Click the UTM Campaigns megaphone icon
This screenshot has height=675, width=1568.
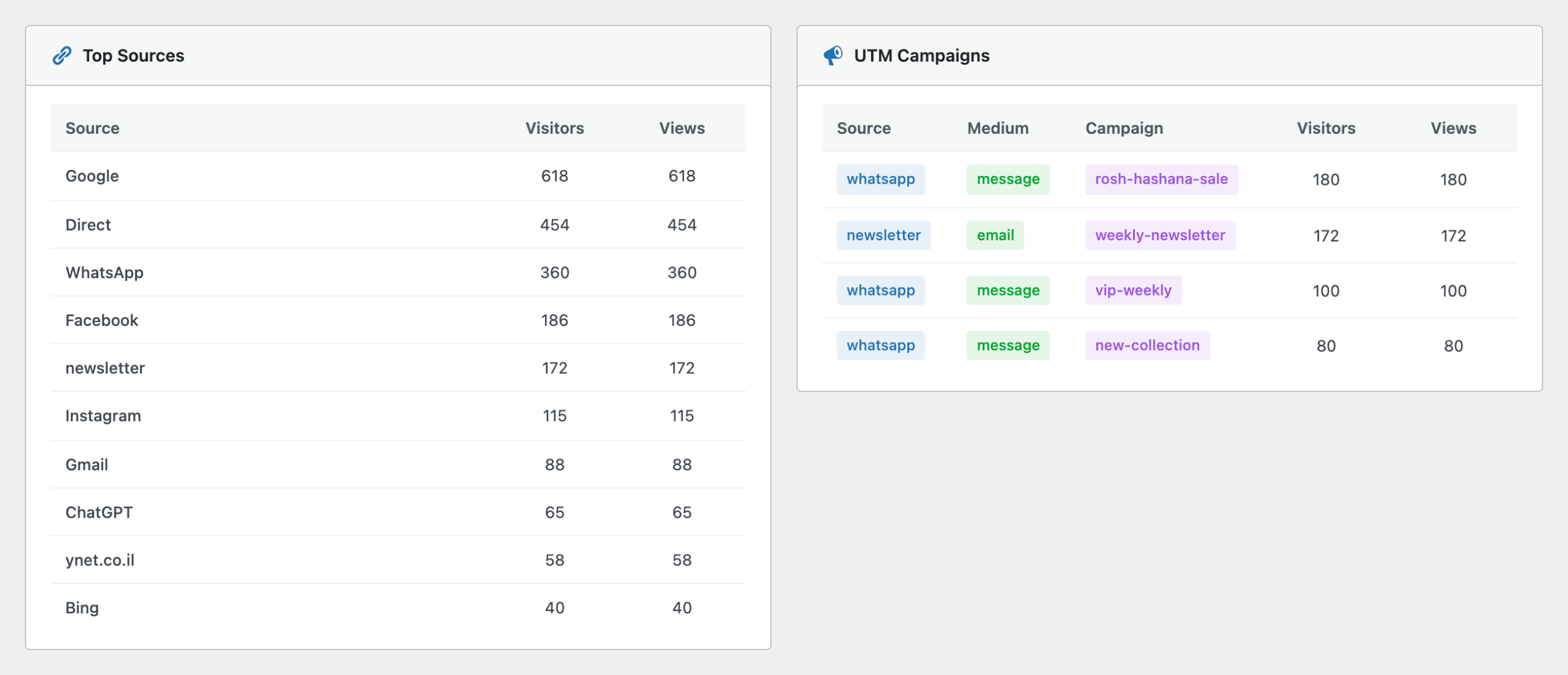click(x=833, y=55)
